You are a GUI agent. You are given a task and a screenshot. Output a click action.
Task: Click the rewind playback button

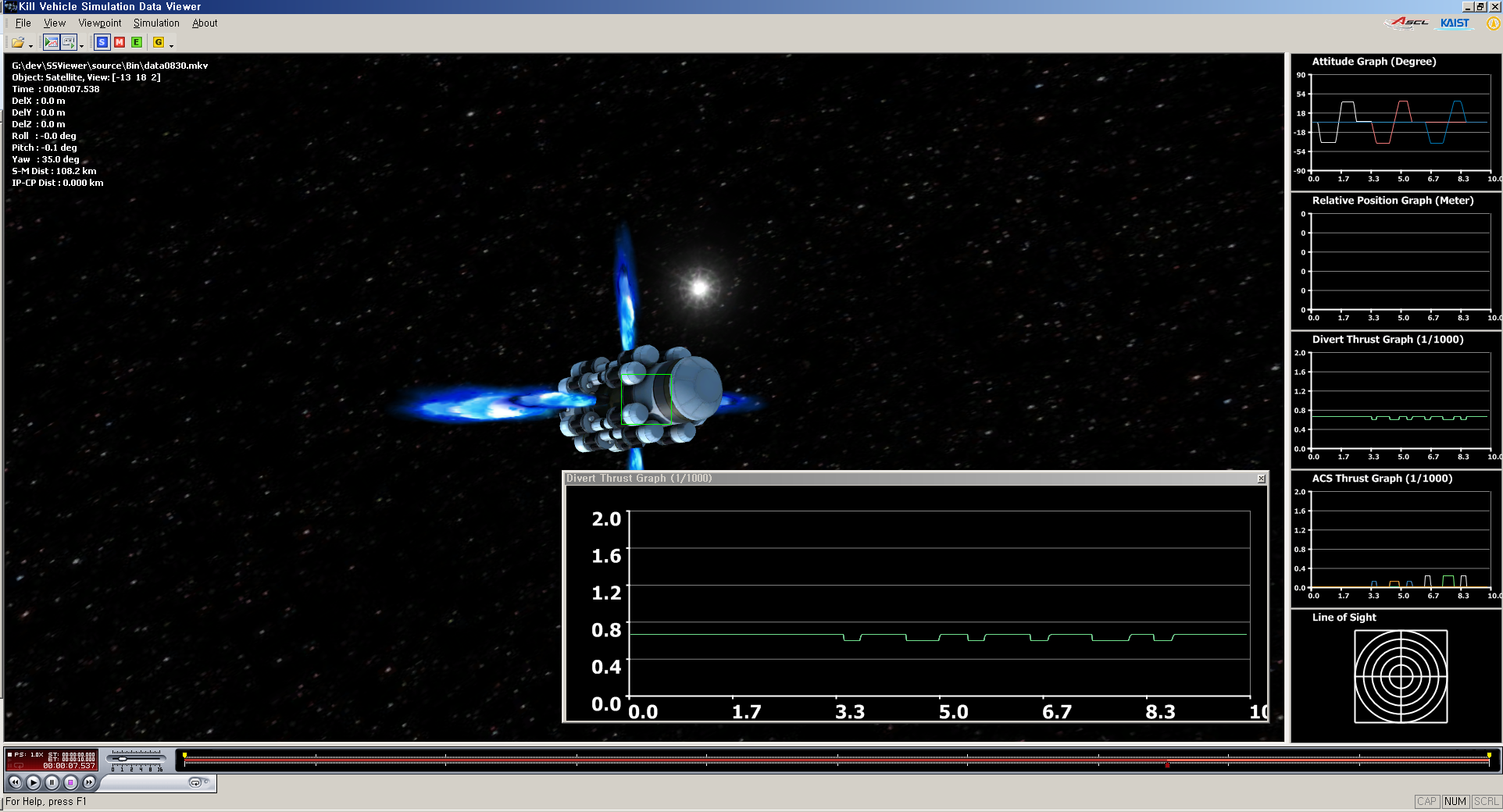pos(15,782)
